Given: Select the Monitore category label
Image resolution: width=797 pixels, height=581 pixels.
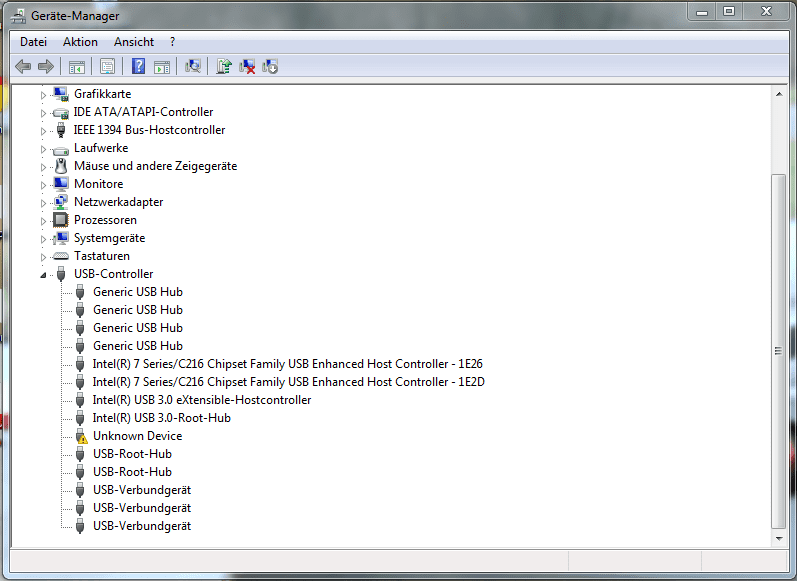Looking at the screenshot, I should [x=99, y=184].
